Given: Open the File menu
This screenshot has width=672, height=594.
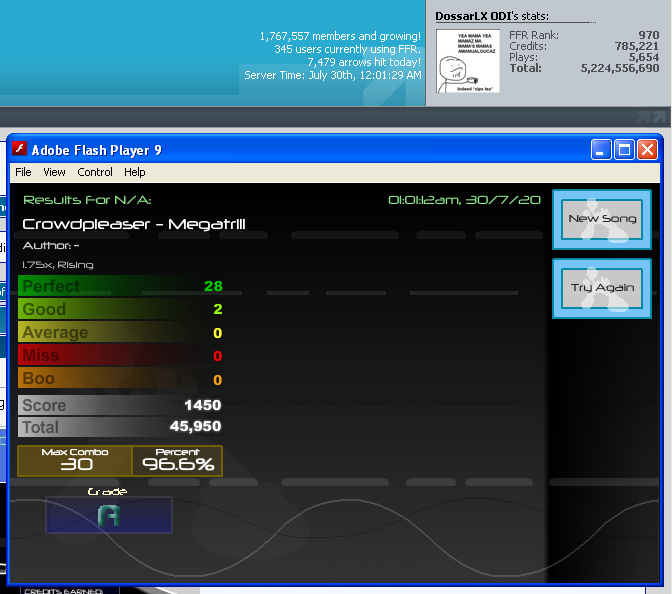Looking at the screenshot, I should (x=23, y=172).
